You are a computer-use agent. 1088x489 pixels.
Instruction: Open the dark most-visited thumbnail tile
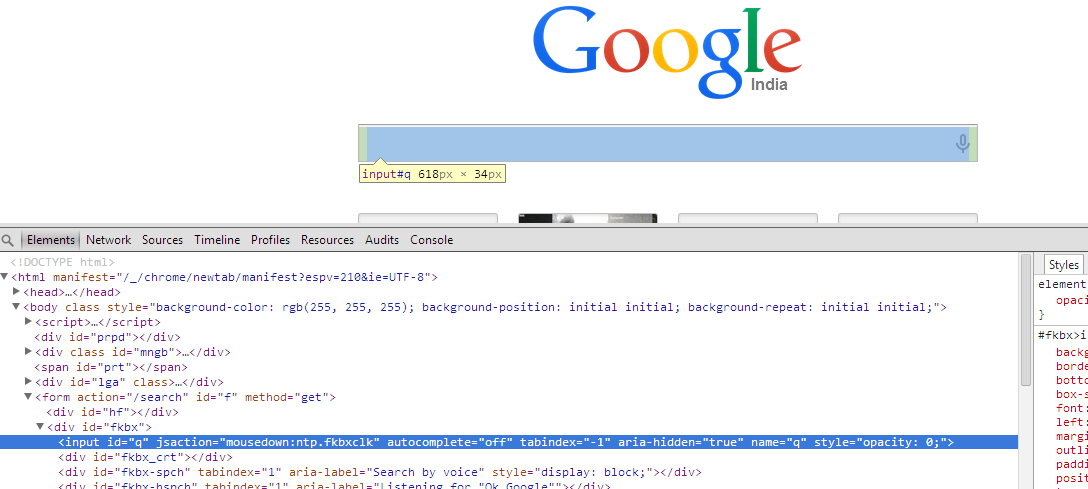(588, 218)
